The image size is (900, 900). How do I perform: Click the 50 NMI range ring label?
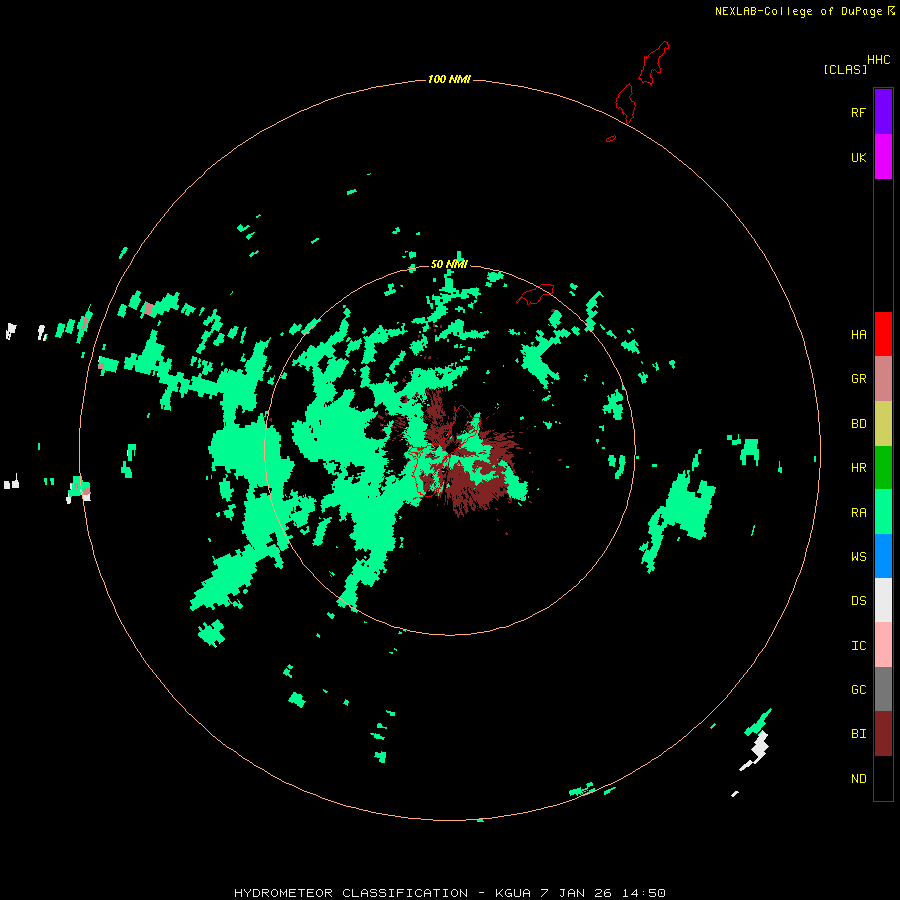tap(449, 264)
